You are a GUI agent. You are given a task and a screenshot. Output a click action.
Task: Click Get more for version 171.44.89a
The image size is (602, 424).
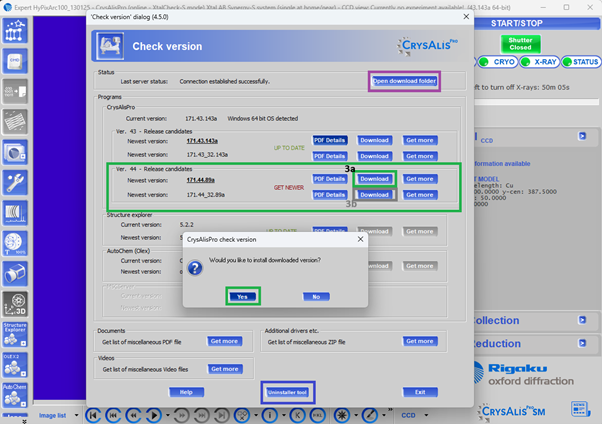pos(420,179)
